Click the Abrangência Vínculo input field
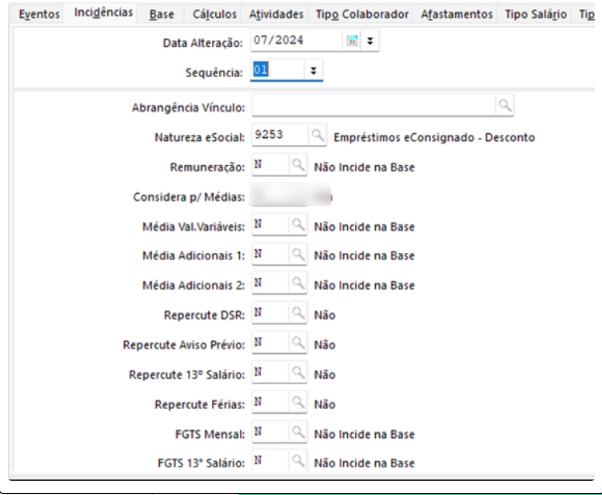Screen dimensions: 602x495 [x=374, y=105]
